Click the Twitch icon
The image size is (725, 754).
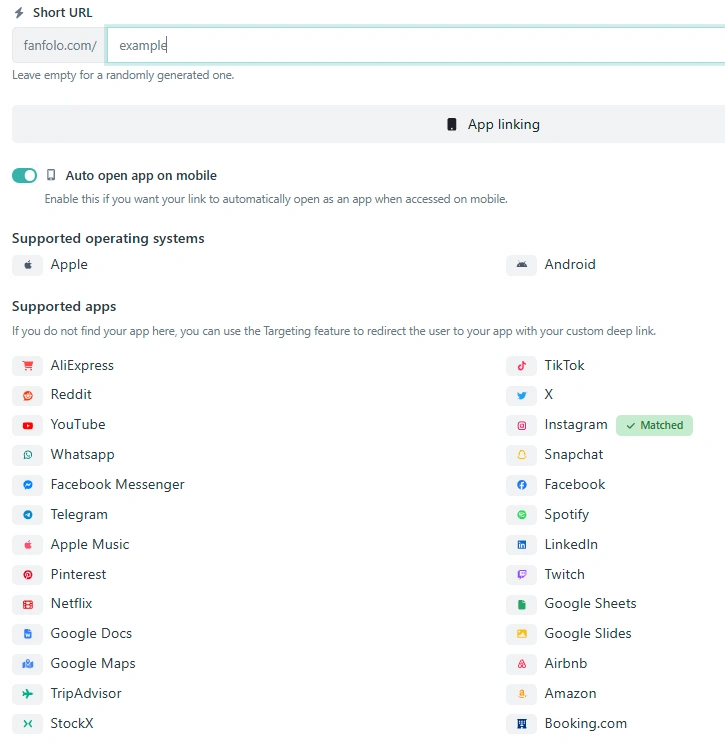pos(522,575)
